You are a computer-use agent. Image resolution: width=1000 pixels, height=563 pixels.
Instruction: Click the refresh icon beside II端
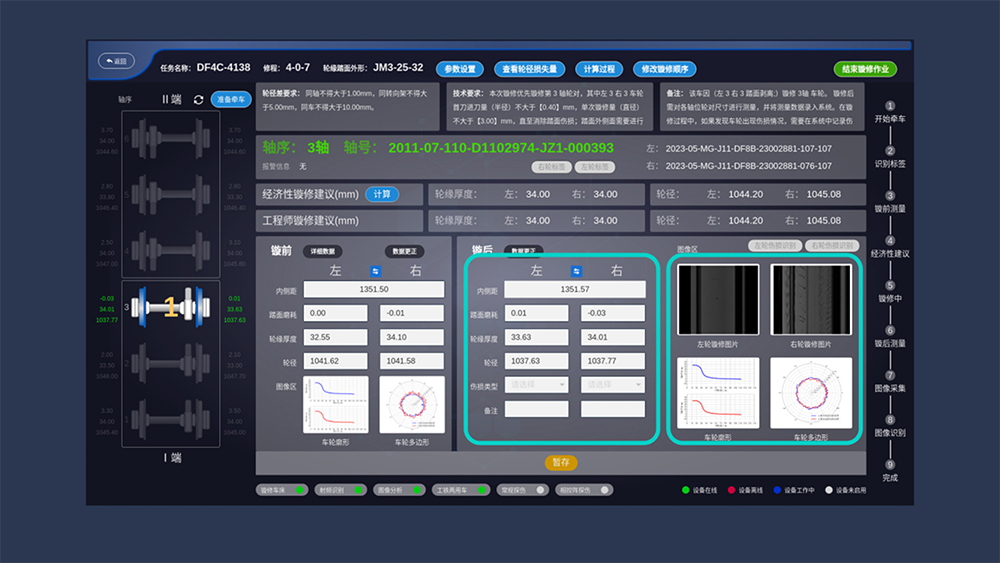[x=199, y=100]
